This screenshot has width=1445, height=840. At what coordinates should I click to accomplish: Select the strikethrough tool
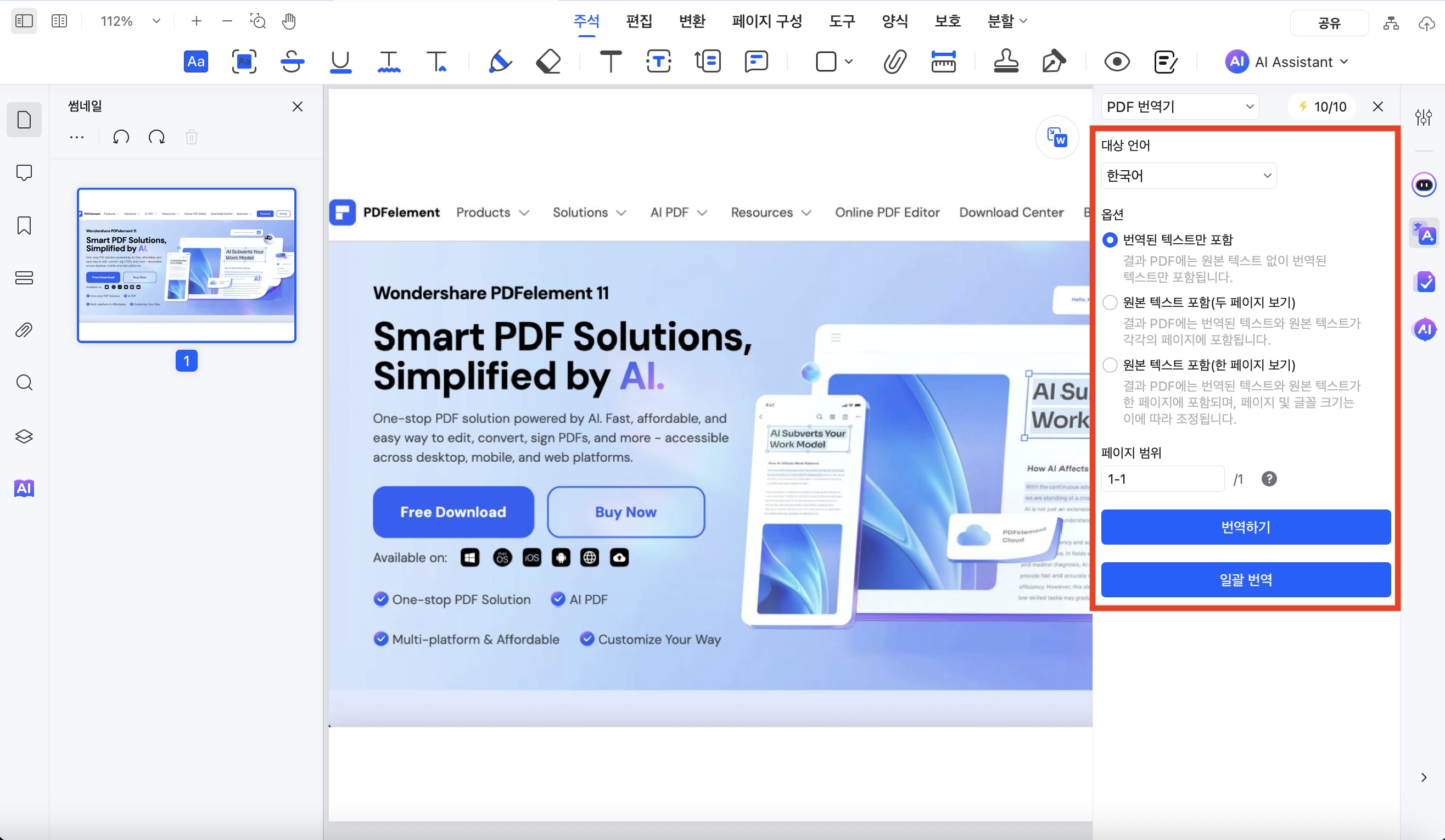point(292,61)
